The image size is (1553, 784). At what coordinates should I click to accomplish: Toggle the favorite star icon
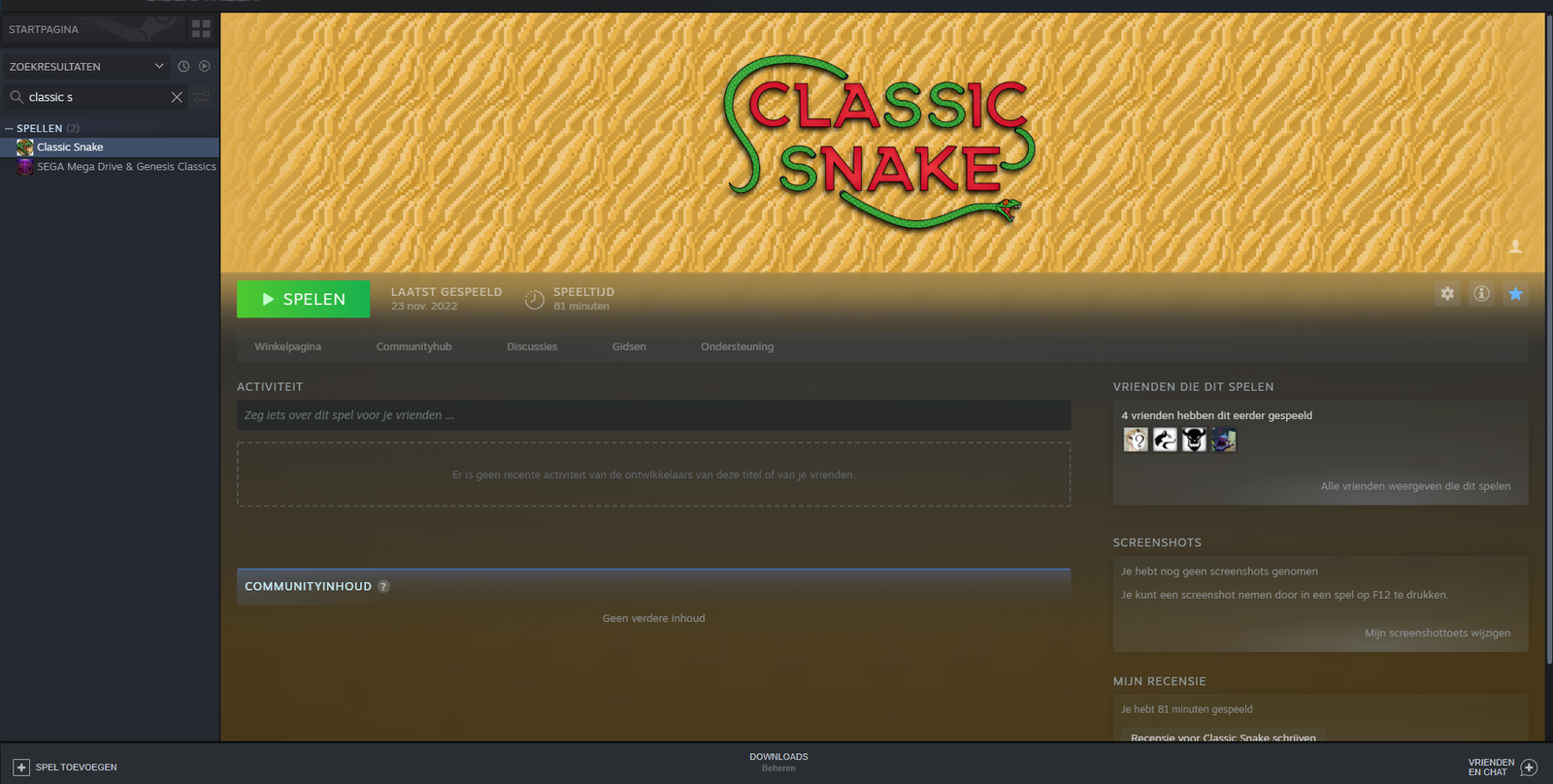pos(1515,293)
